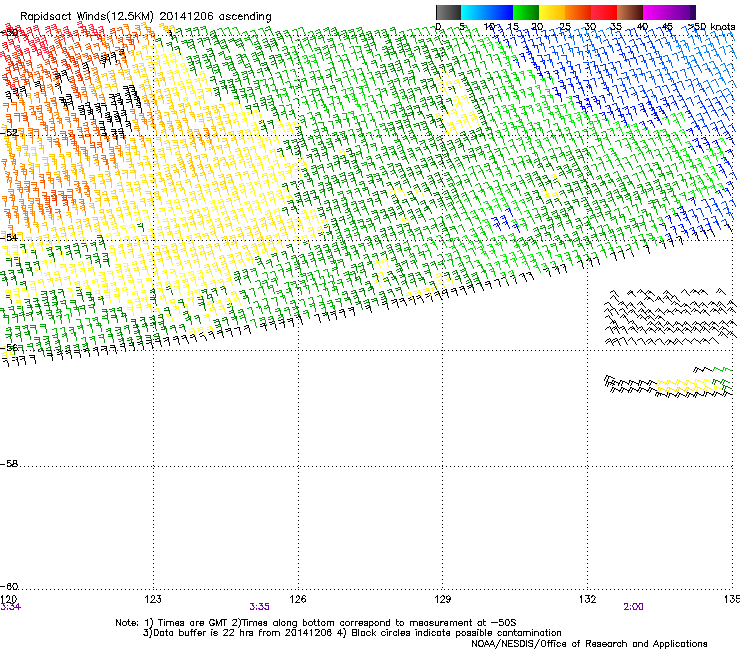Image resolution: width=740 pixels, height=650 pixels.
Task: Click the -58 latitude axis label
Action: click(x=9, y=464)
